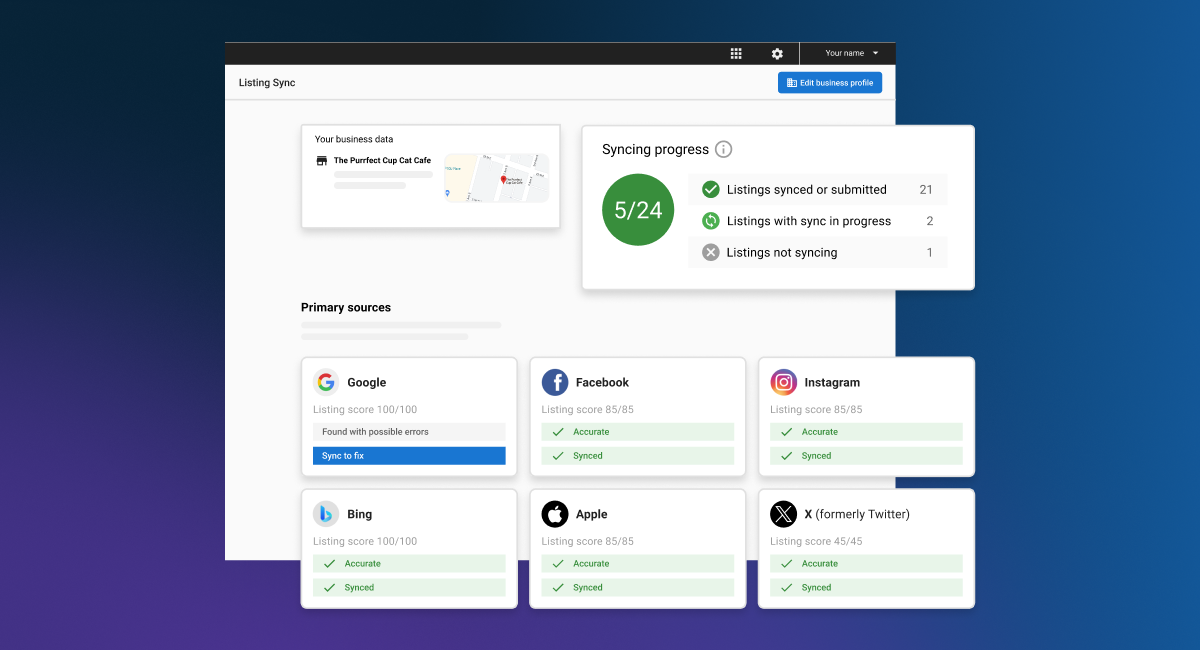Viewport: 1200px width, 650px height.
Task: Click the Google logo icon
Action: pyautogui.click(x=326, y=382)
